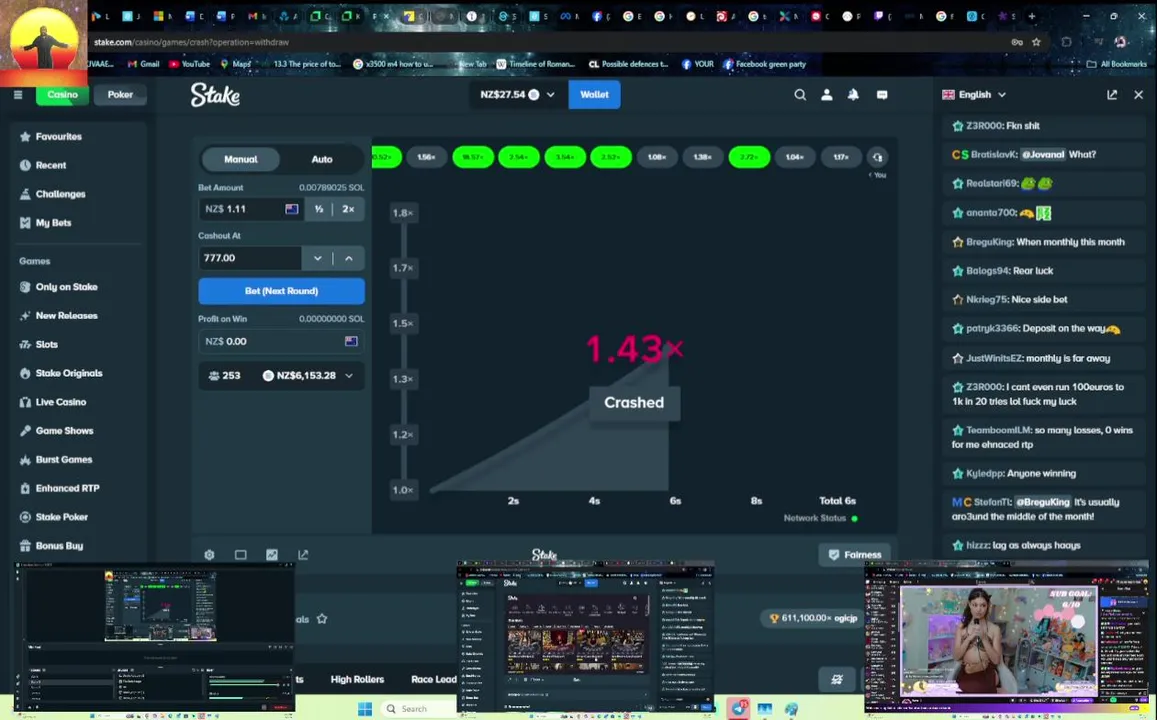Open the pop-out game icon
This screenshot has height=720, width=1157.
(303, 555)
